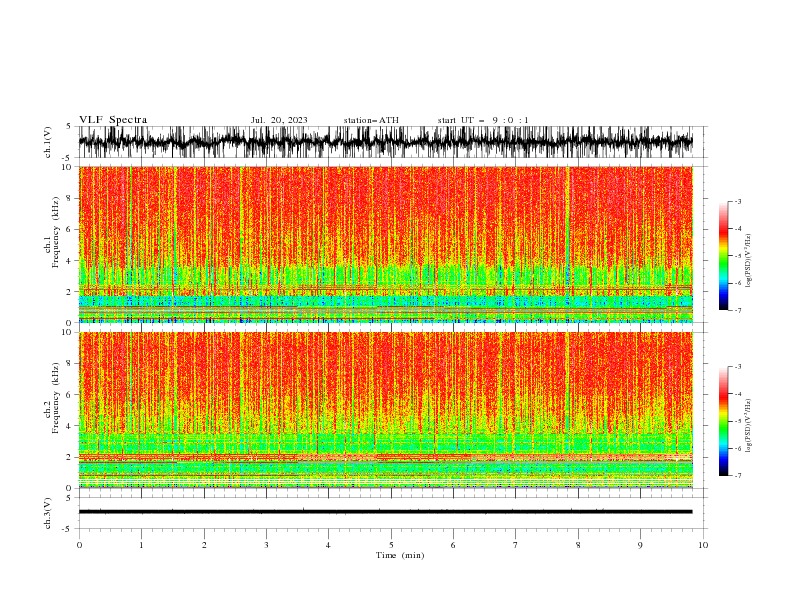Viewport: 792px width, 612px height.
Task: Click the ch.1 PSD color scale bar
Action: tap(723, 256)
